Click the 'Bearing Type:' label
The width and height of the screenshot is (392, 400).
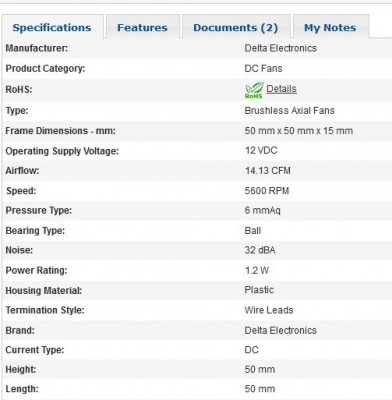35,231
